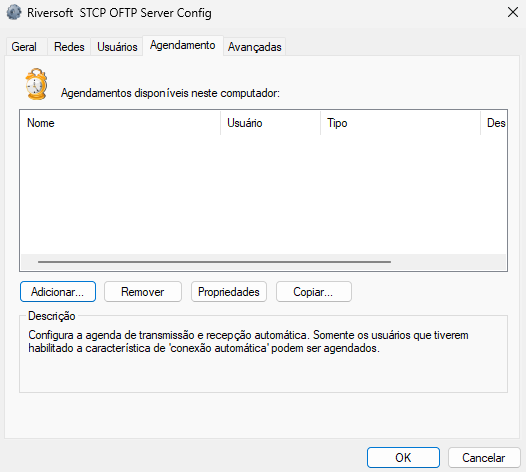Sort list by Usuário column header
Viewport: 526px width, 472px height.
(x=270, y=123)
